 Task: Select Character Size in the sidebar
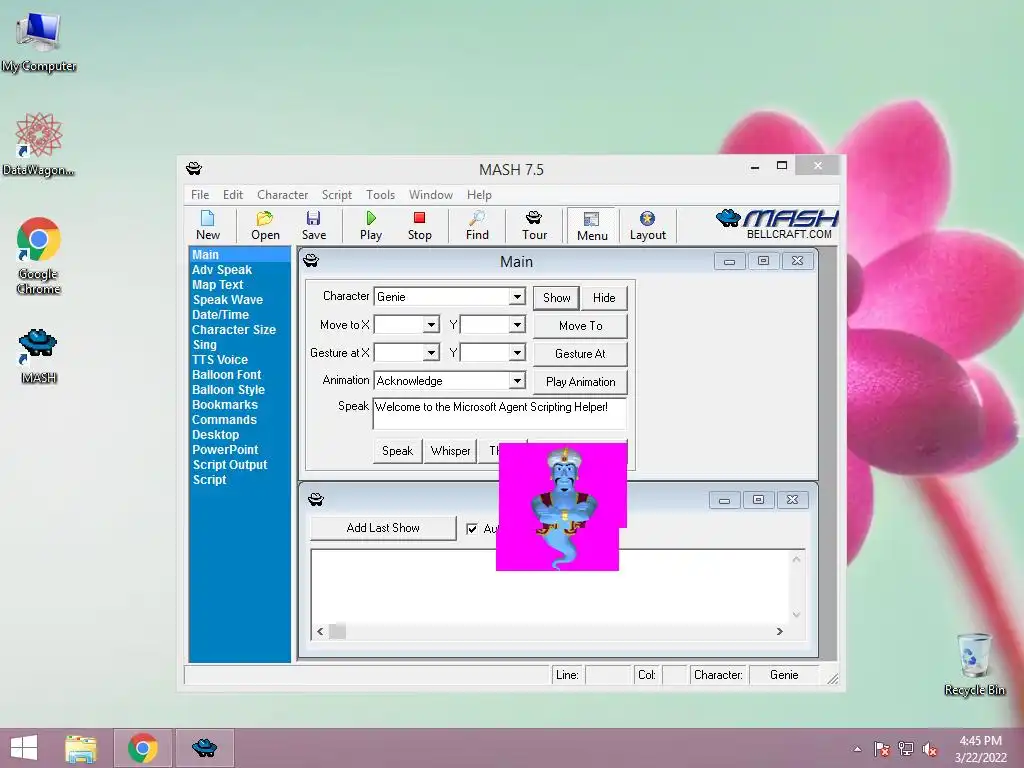point(234,330)
